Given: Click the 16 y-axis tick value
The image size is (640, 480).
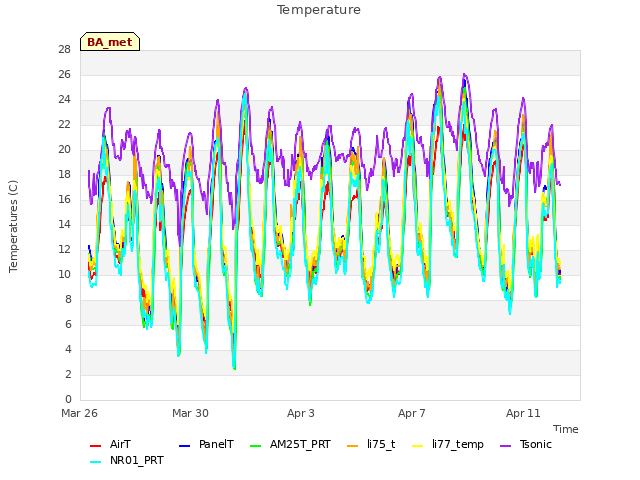Looking at the screenshot, I should (65, 200).
